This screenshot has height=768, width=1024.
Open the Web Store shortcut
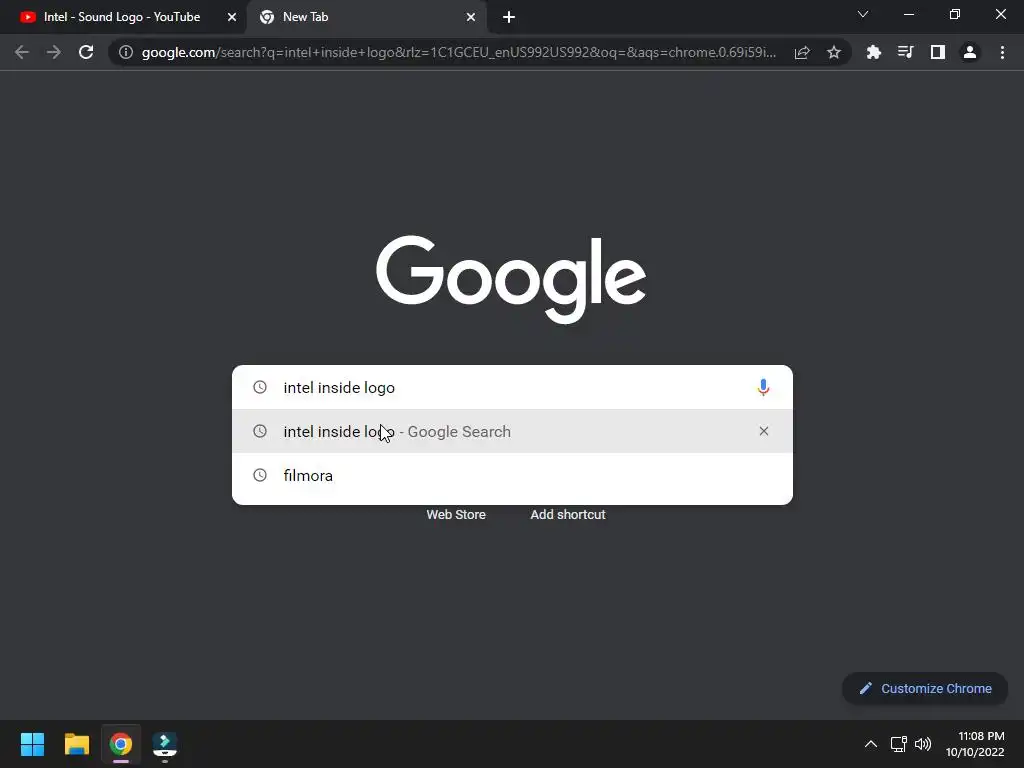(456, 515)
